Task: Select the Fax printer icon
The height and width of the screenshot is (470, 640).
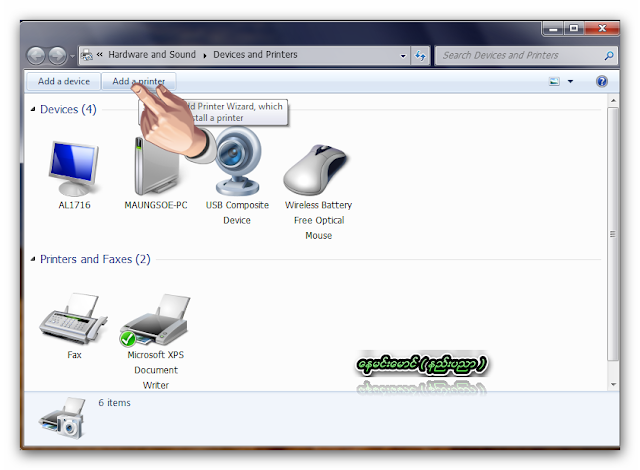Action: tap(73, 319)
